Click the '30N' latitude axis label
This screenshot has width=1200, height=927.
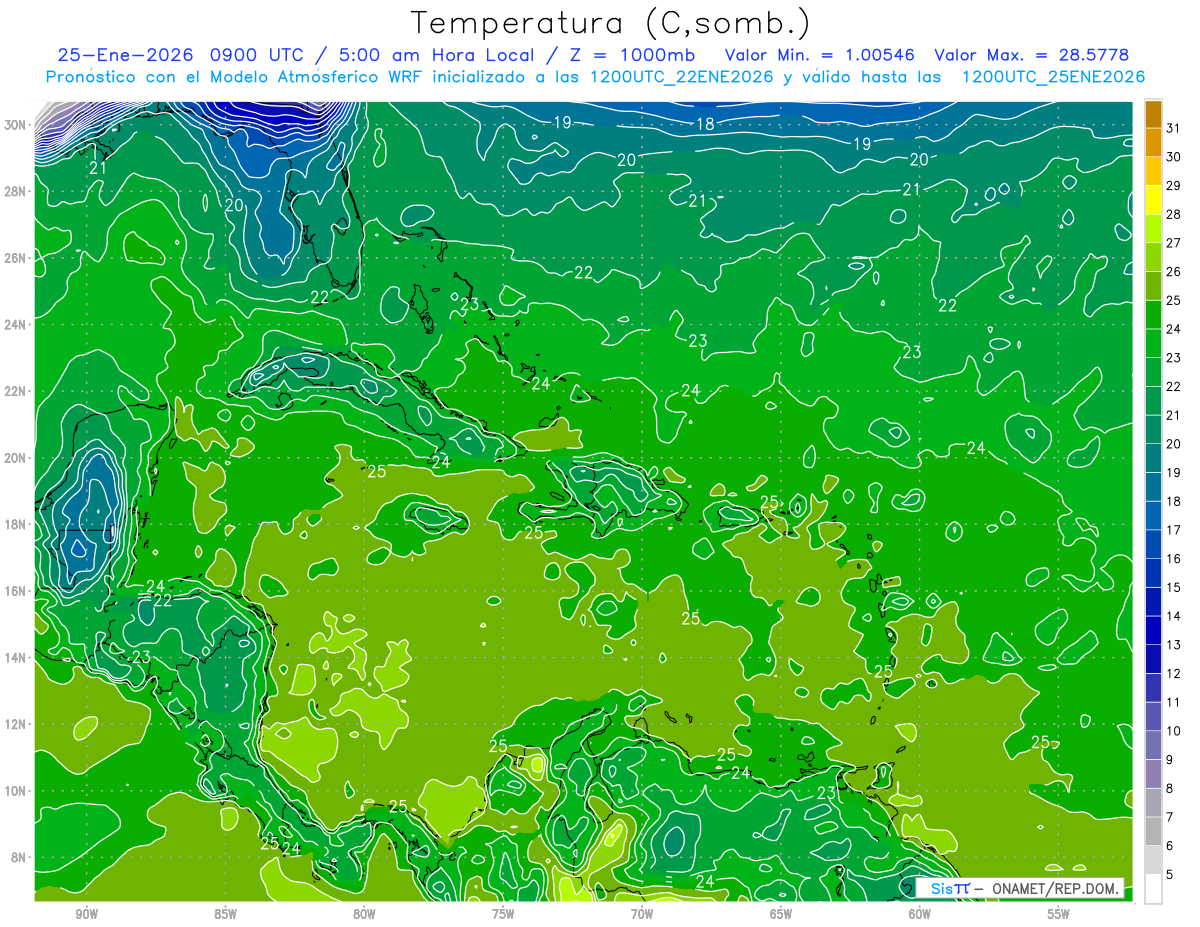pyautogui.click(x=16, y=125)
